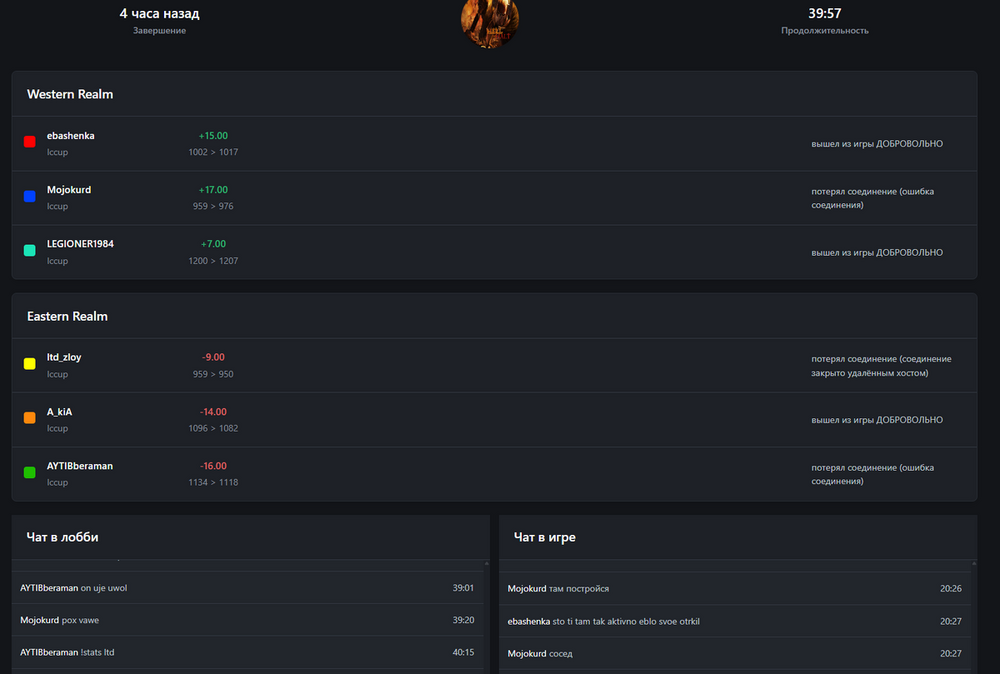Click the Eastern Realm team header
This screenshot has height=674, width=1000.
[67, 316]
